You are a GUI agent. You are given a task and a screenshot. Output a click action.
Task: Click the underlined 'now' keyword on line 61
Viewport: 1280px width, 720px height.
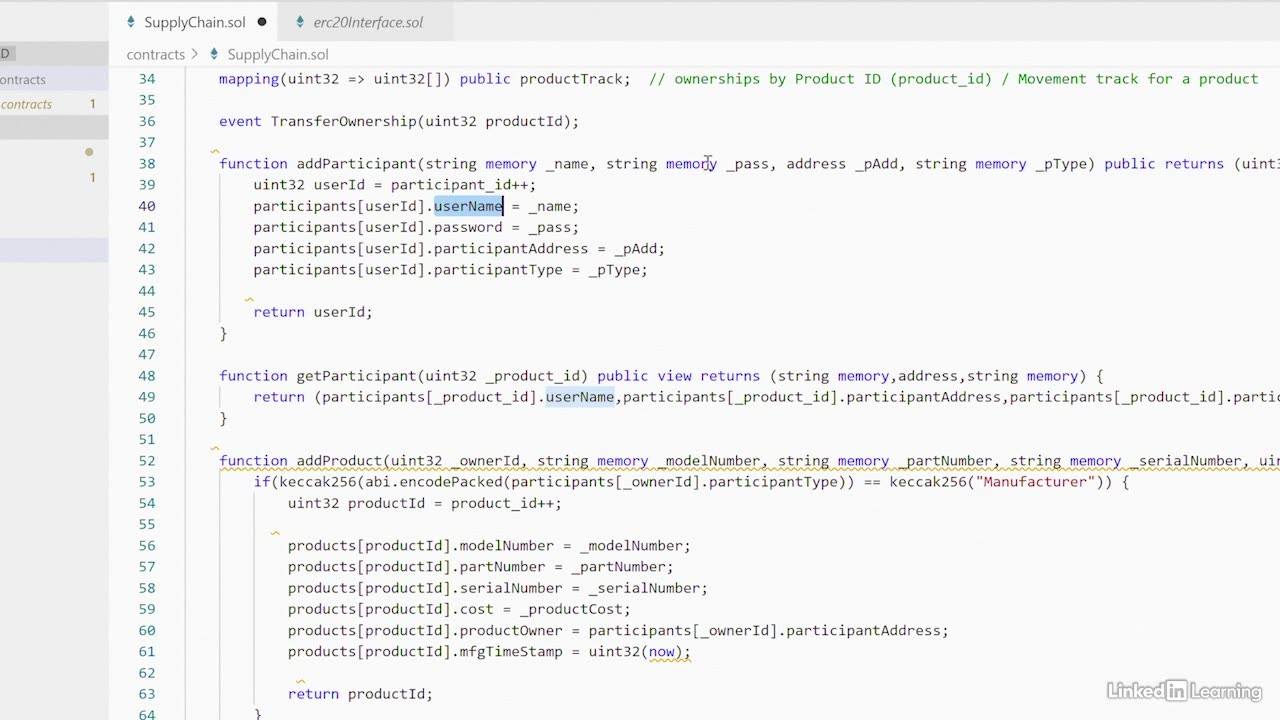click(661, 652)
